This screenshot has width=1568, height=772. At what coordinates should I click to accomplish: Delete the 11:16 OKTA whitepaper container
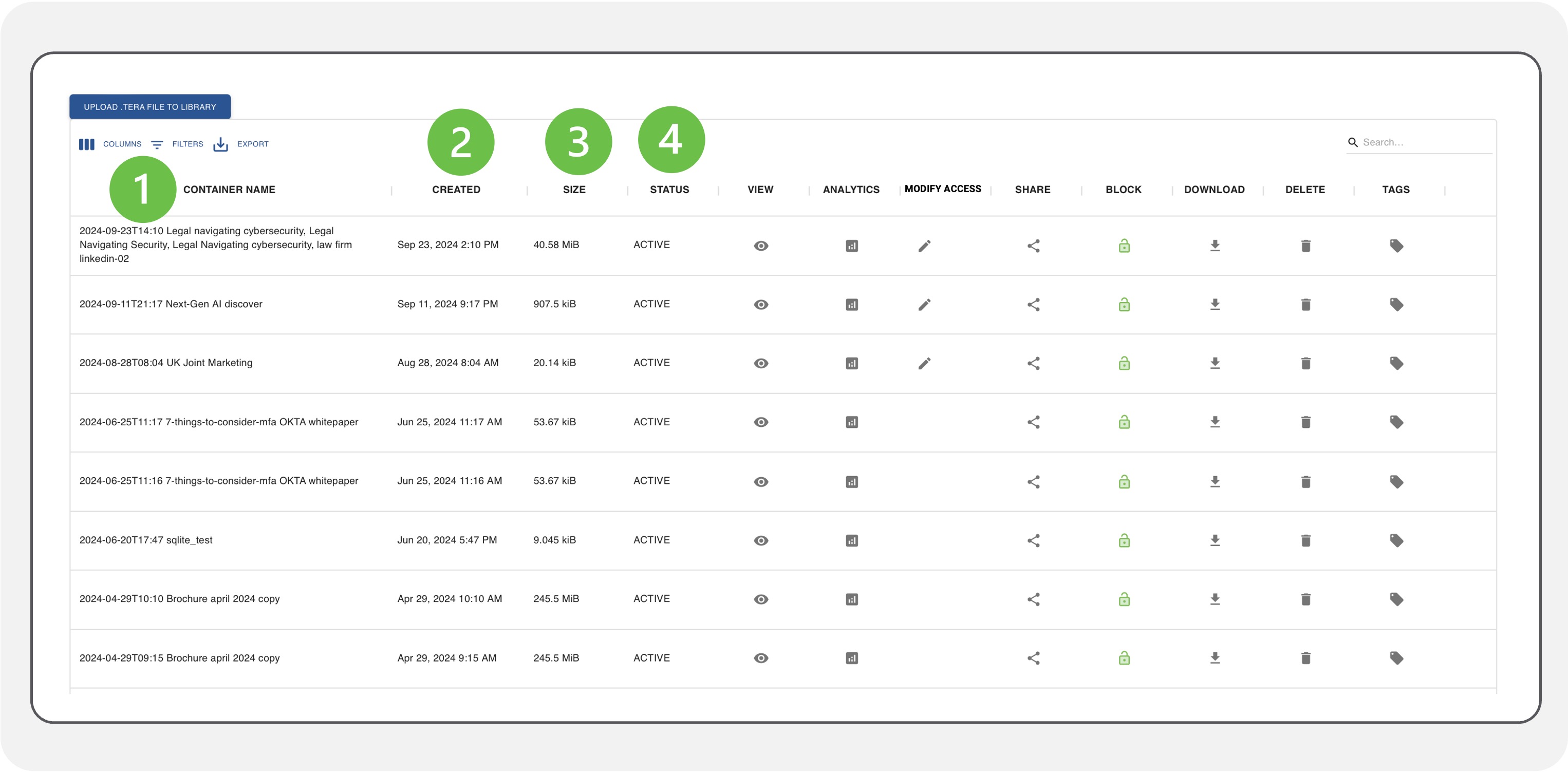pyautogui.click(x=1305, y=482)
